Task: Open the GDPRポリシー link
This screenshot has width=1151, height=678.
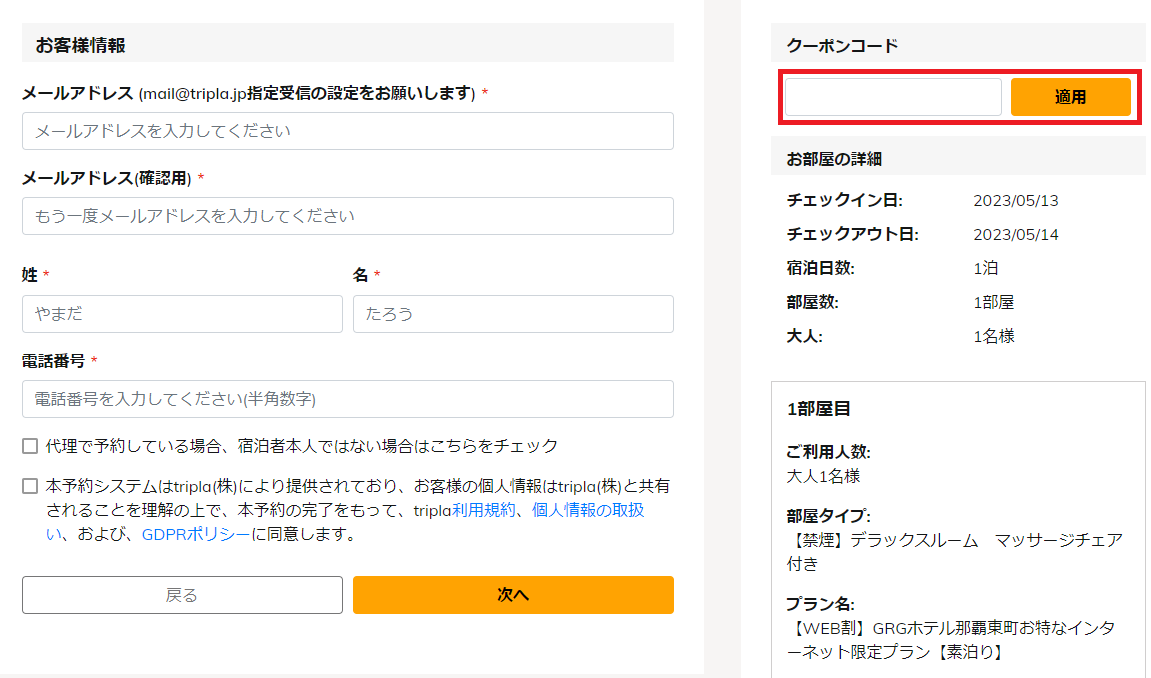Action: click(195, 534)
